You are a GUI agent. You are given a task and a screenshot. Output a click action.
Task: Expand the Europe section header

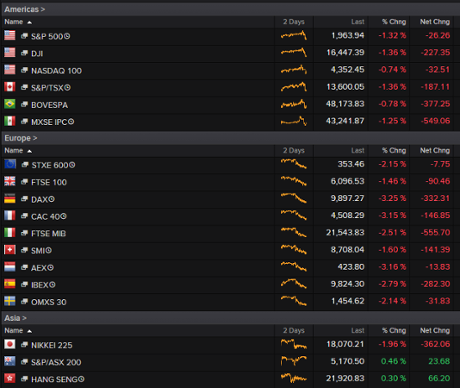tap(21, 138)
